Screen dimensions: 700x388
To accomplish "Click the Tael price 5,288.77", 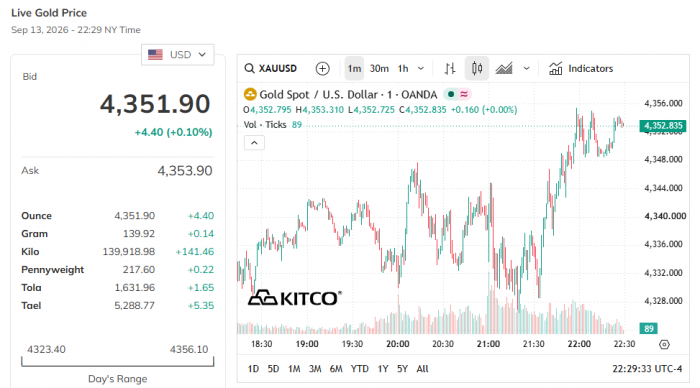I will click(134, 305).
